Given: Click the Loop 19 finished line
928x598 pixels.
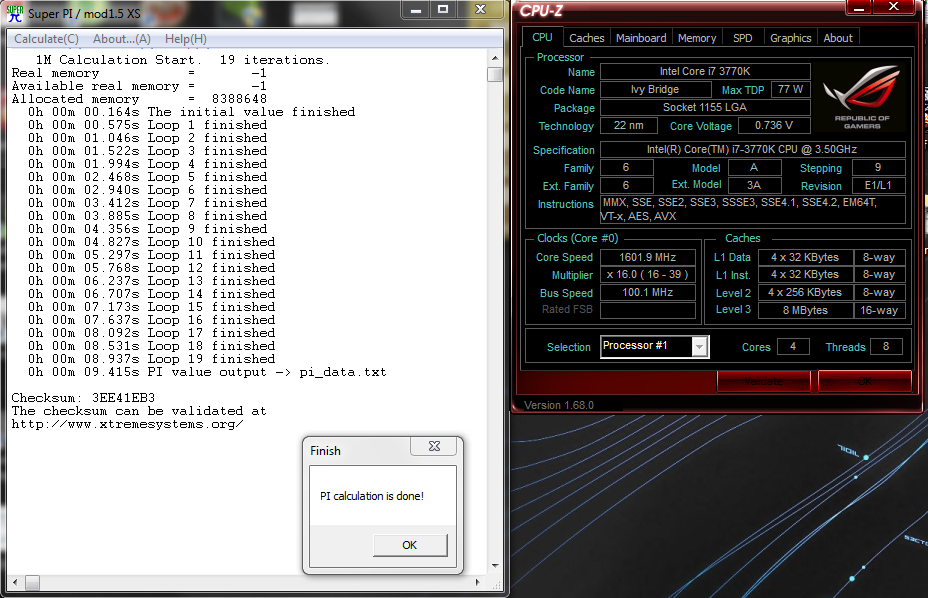Looking at the screenshot, I should [x=152, y=359].
